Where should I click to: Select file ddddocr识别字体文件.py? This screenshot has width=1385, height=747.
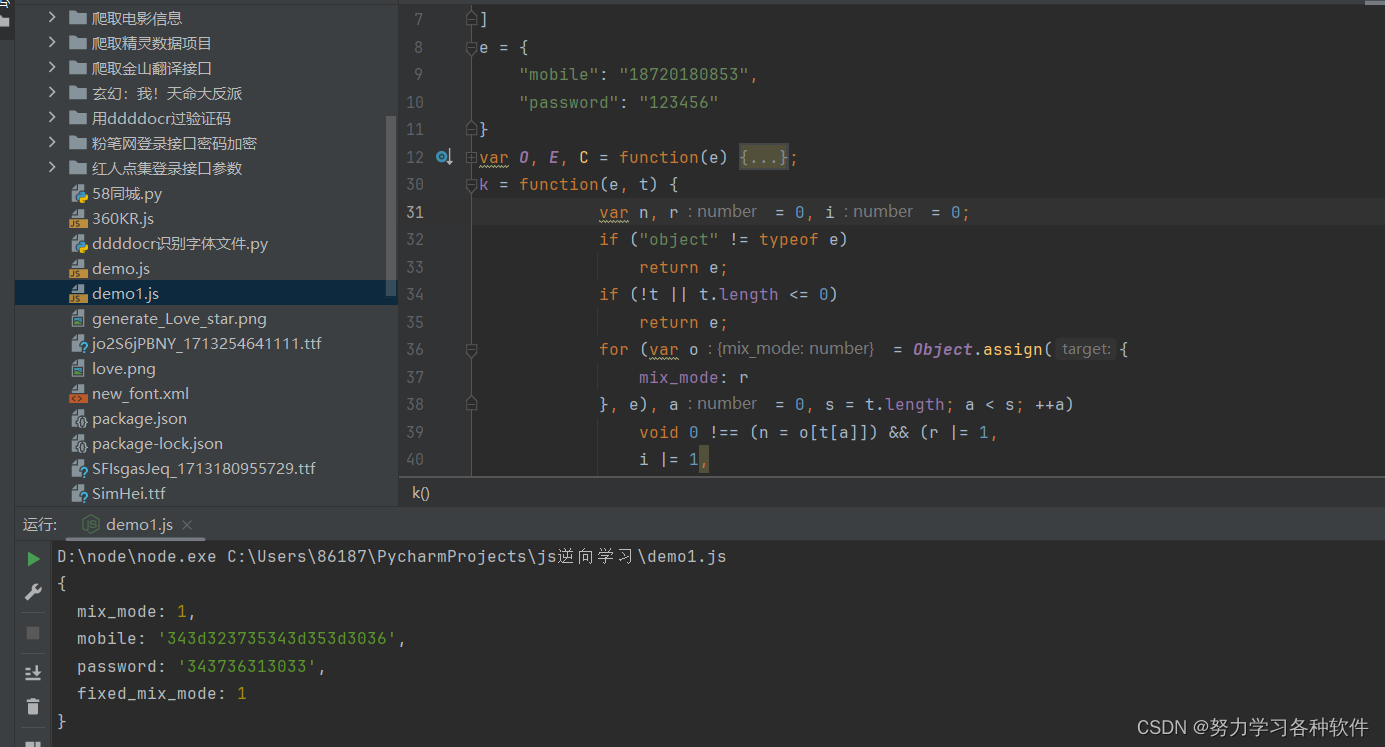point(180,243)
